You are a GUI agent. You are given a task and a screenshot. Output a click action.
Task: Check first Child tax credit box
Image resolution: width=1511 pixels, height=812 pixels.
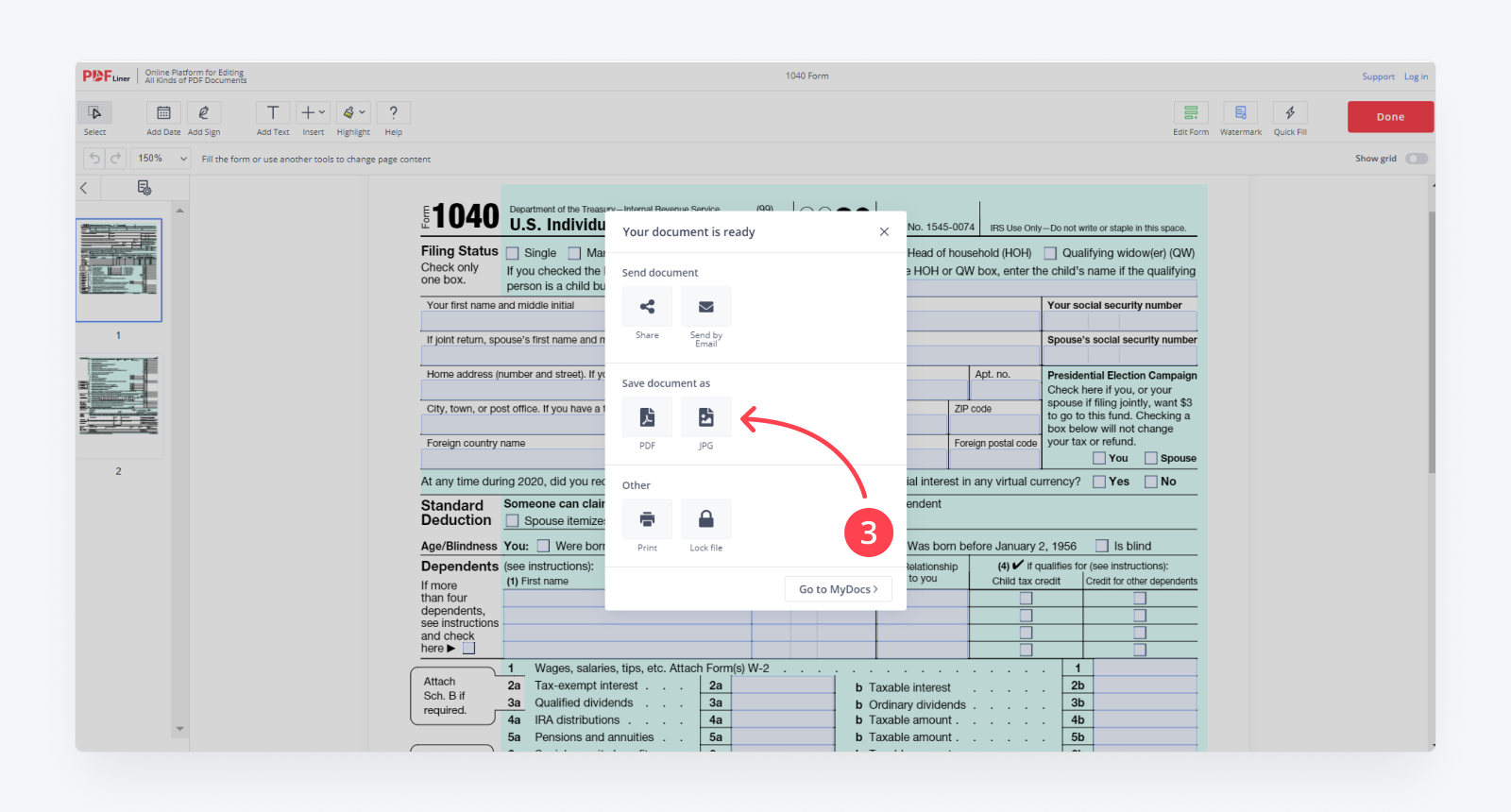1027,599
